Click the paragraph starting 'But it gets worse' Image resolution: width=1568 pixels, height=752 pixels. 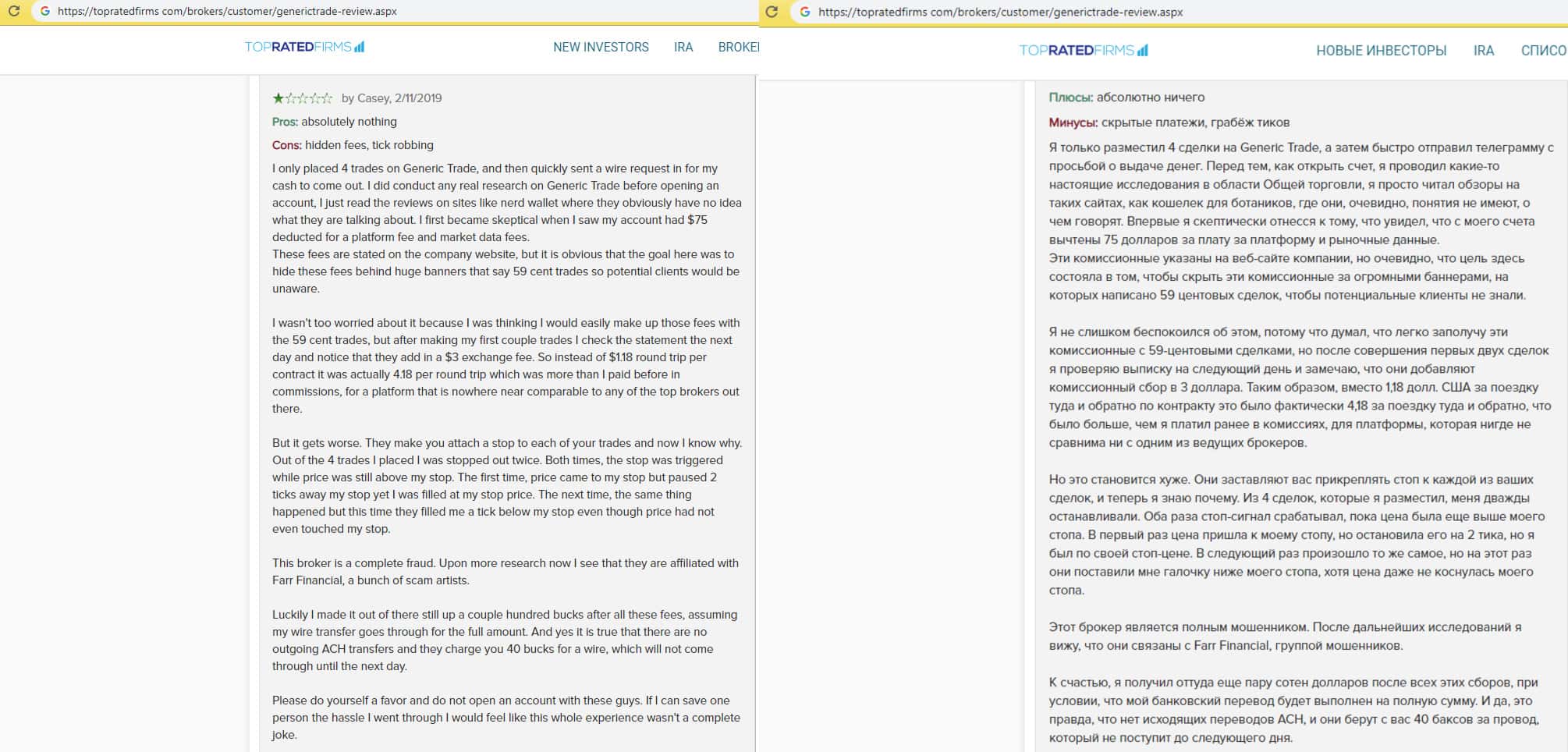pyautogui.click(x=507, y=486)
